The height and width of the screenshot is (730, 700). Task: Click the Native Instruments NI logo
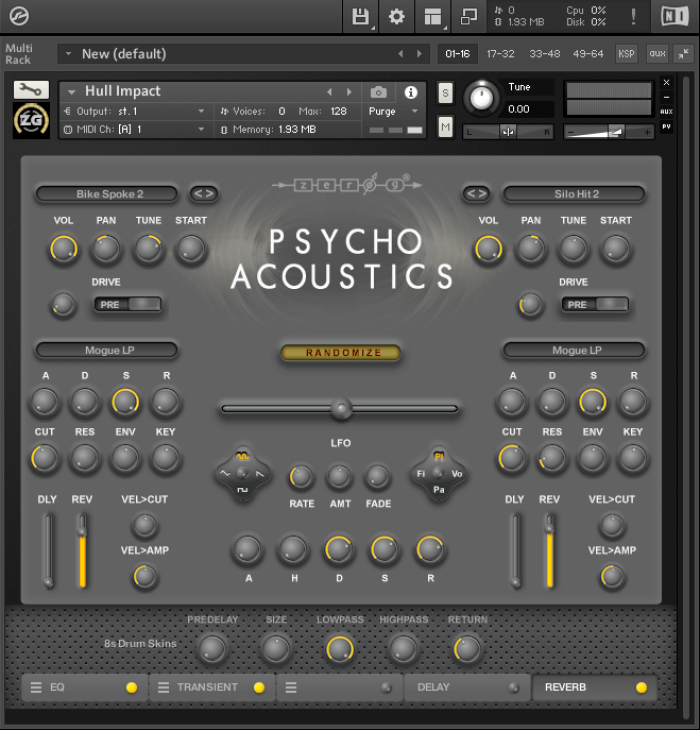[x=675, y=16]
